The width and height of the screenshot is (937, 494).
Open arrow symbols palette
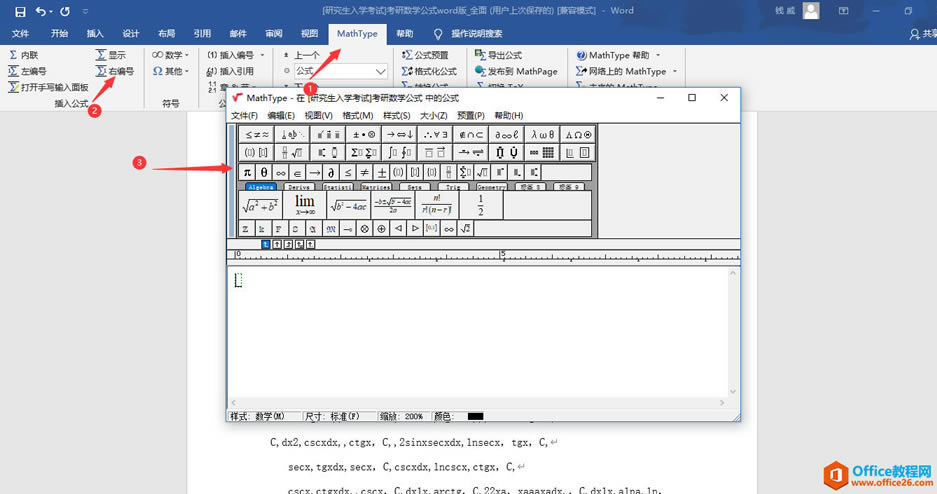coord(399,134)
